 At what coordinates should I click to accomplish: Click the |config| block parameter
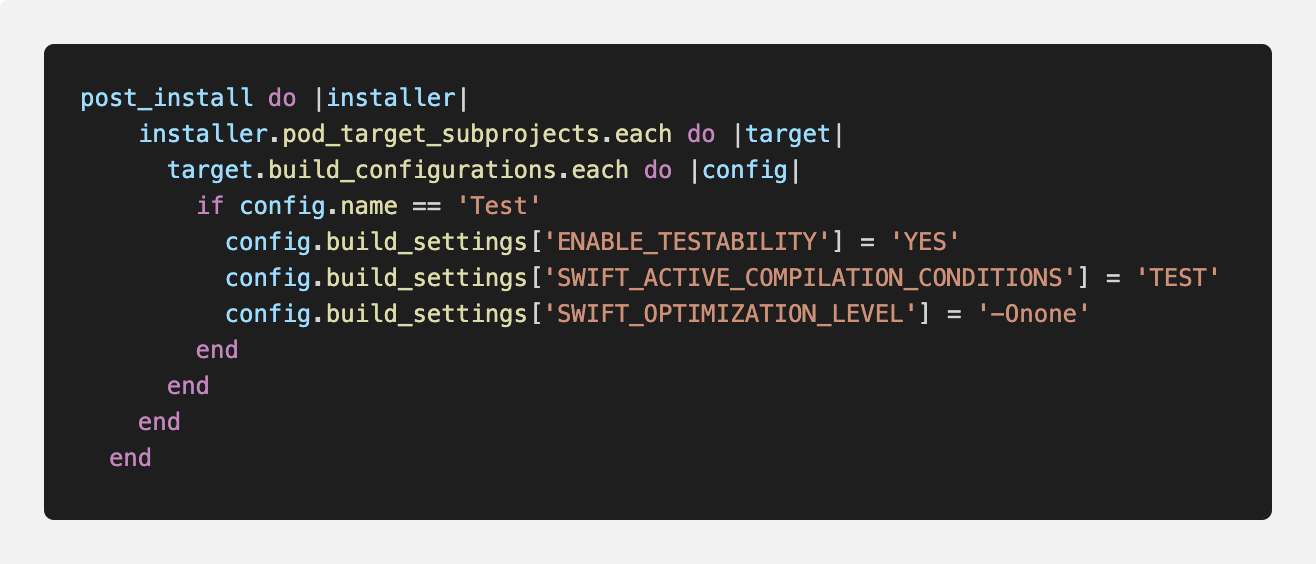[x=744, y=170]
